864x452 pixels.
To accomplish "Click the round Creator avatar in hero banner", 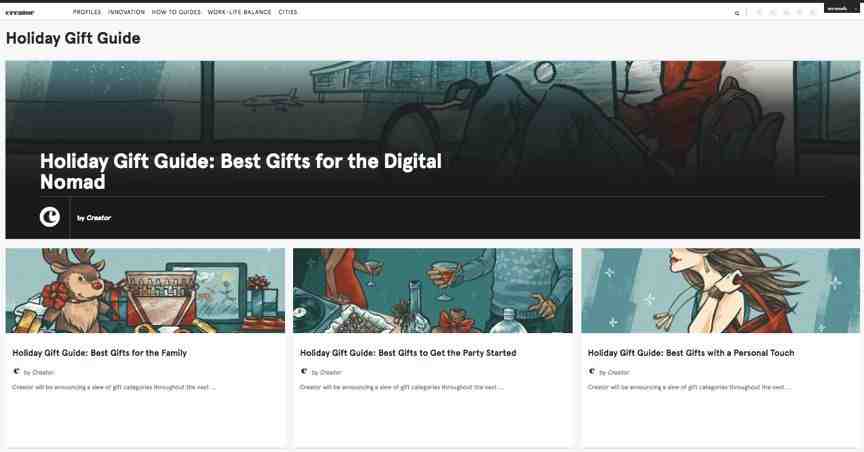I will pyautogui.click(x=50, y=217).
